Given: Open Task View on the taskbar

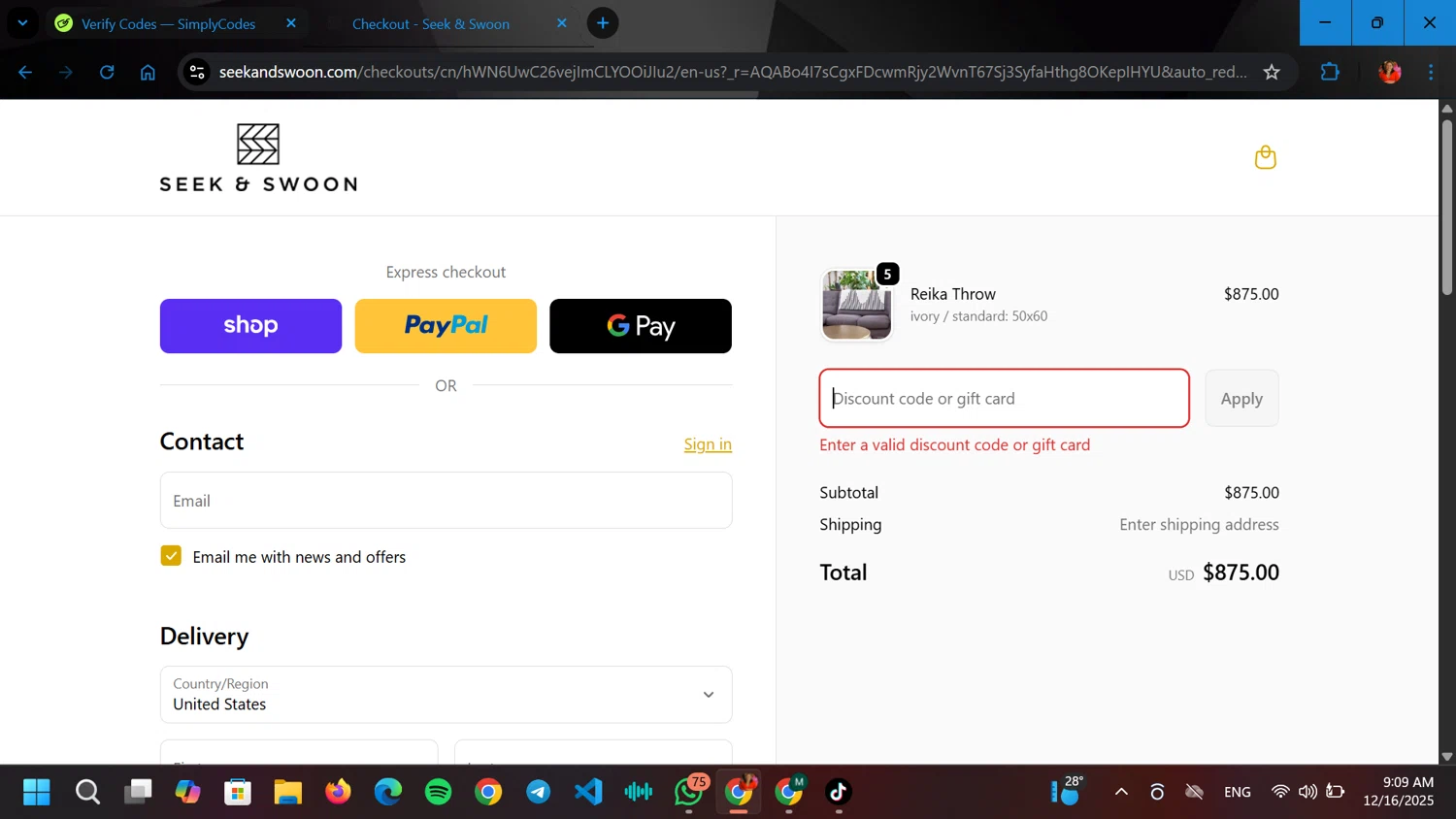Looking at the screenshot, I should click(x=138, y=792).
